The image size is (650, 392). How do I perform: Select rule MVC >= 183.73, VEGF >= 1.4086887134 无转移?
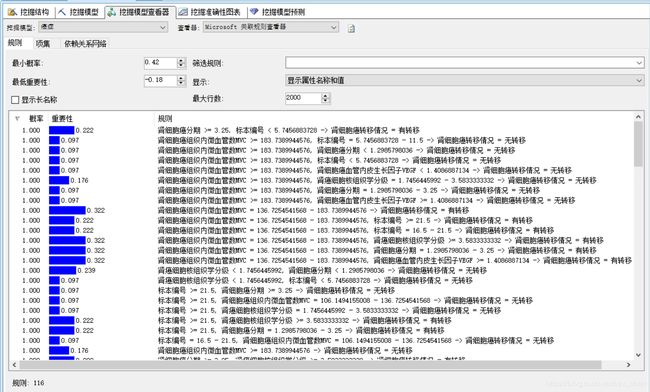[x=366, y=200]
